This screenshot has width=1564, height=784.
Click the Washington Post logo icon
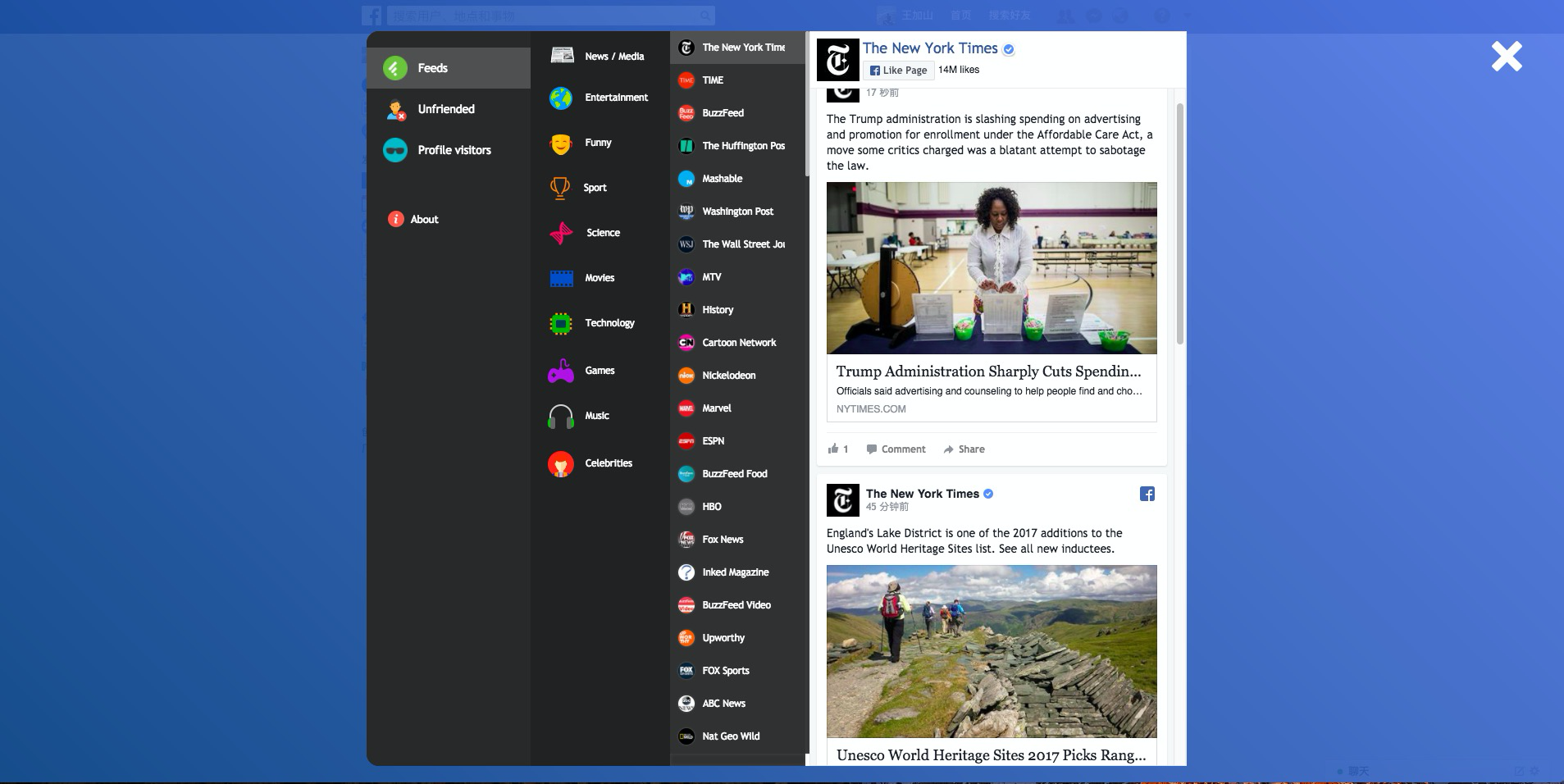tap(686, 212)
